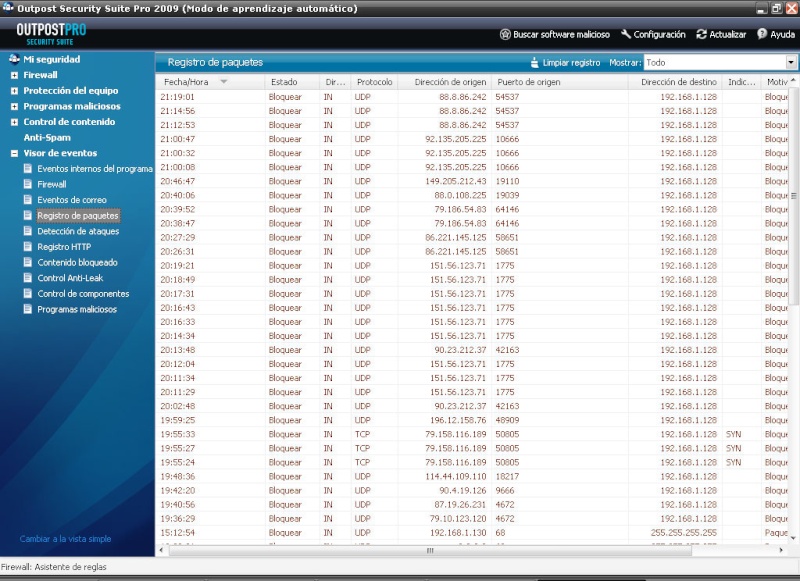Sort by the Estado column header
Image resolution: width=800 pixels, height=581 pixels.
(292, 82)
